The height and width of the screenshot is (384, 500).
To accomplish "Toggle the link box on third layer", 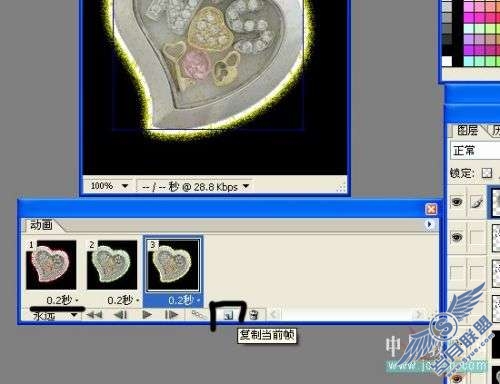I will point(477,273).
